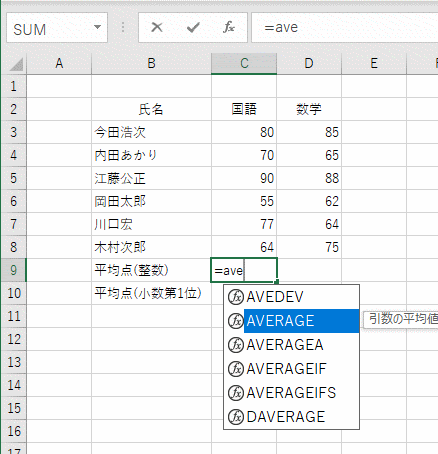
Task: Select the 平均点(小数第1位) label cell
Action: click(x=151, y=293)
